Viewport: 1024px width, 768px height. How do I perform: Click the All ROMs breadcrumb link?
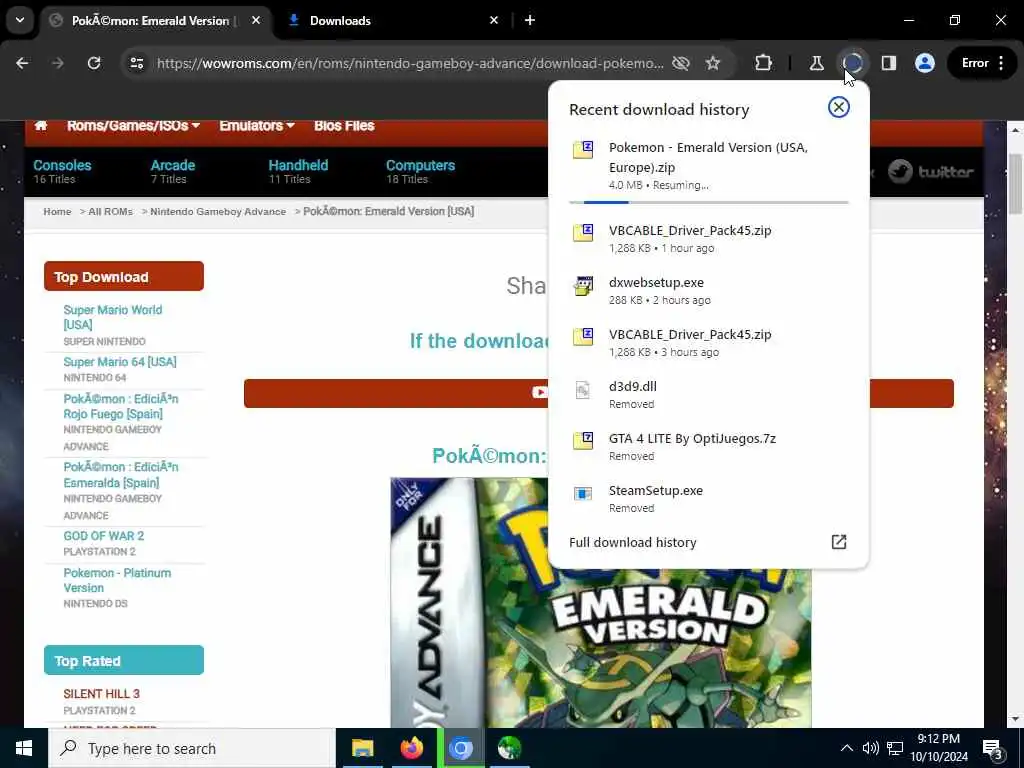coord(110,212)
